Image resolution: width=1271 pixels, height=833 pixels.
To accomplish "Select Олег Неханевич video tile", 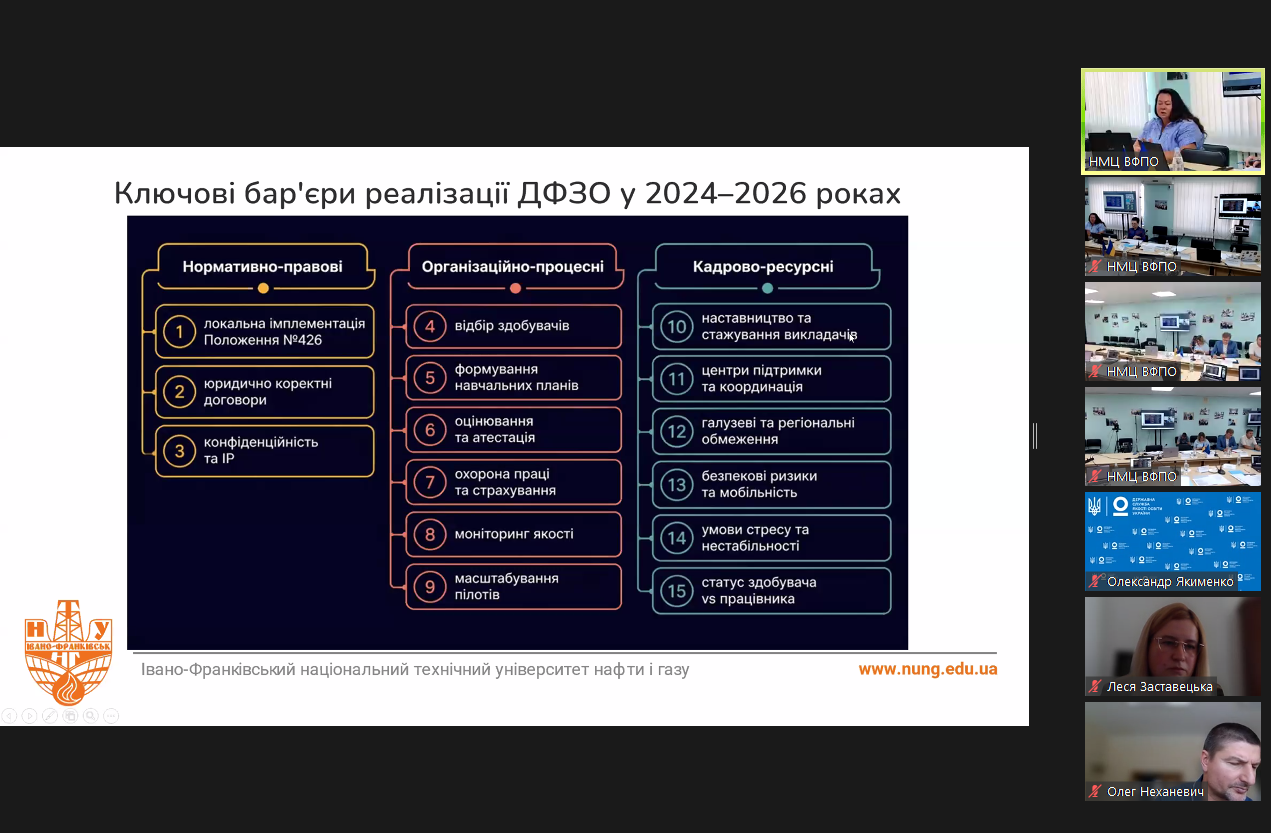I will click(x=1173, y=751).
